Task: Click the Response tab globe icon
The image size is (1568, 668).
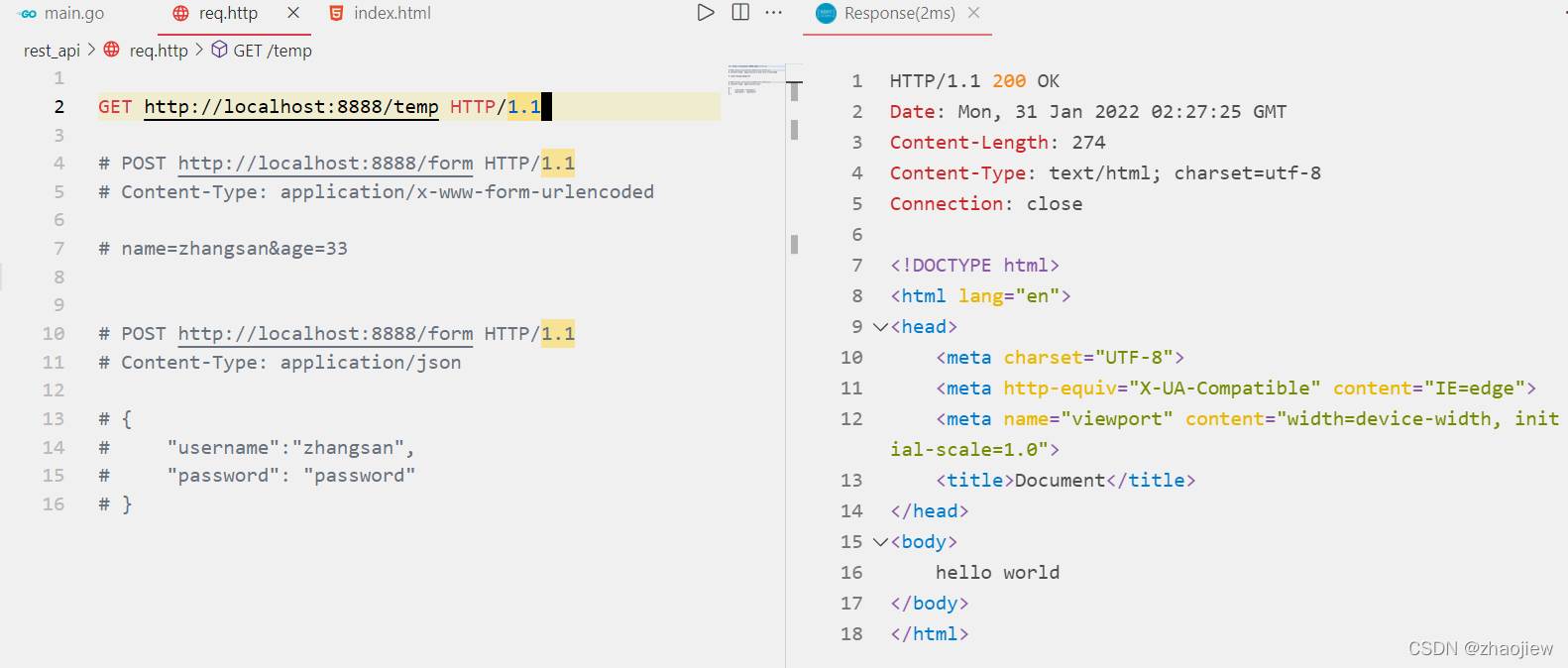Action: [826, 14]
